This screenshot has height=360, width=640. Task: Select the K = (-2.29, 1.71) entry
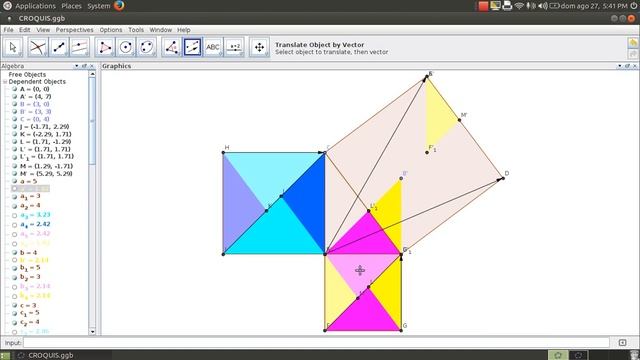[x=45, y=134]
